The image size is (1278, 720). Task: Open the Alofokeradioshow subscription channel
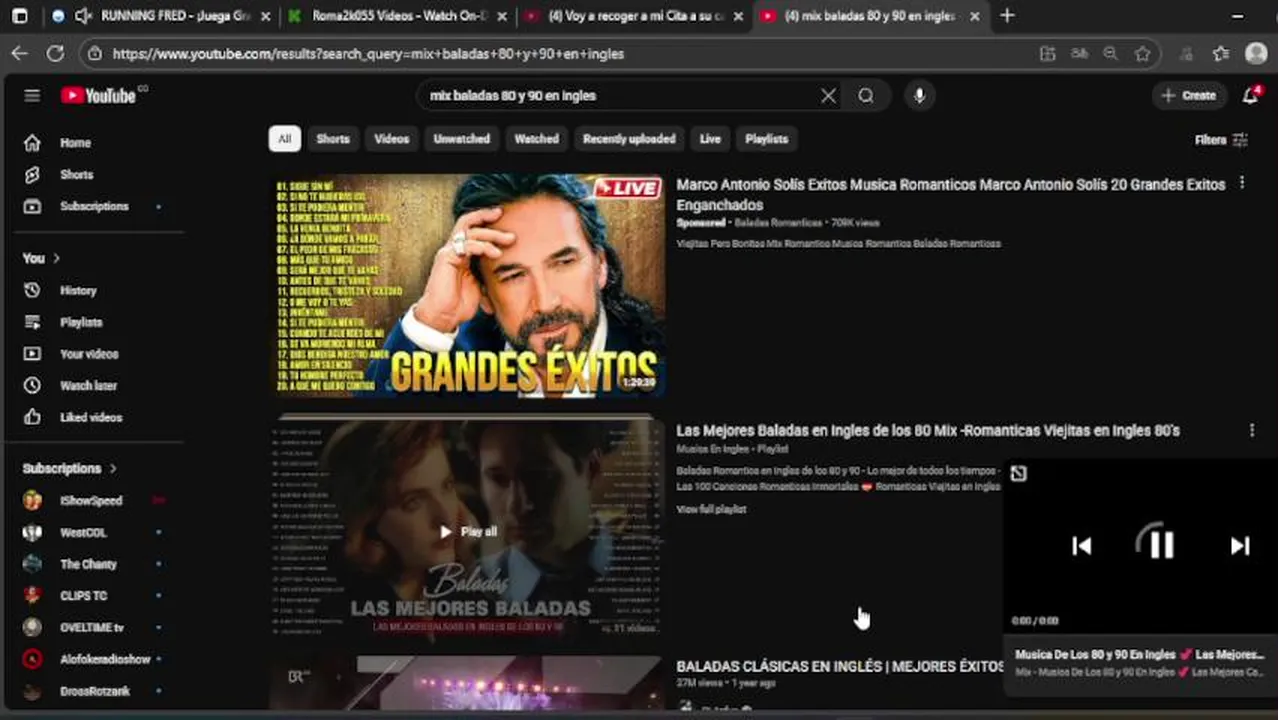click(x=105, y=659)
